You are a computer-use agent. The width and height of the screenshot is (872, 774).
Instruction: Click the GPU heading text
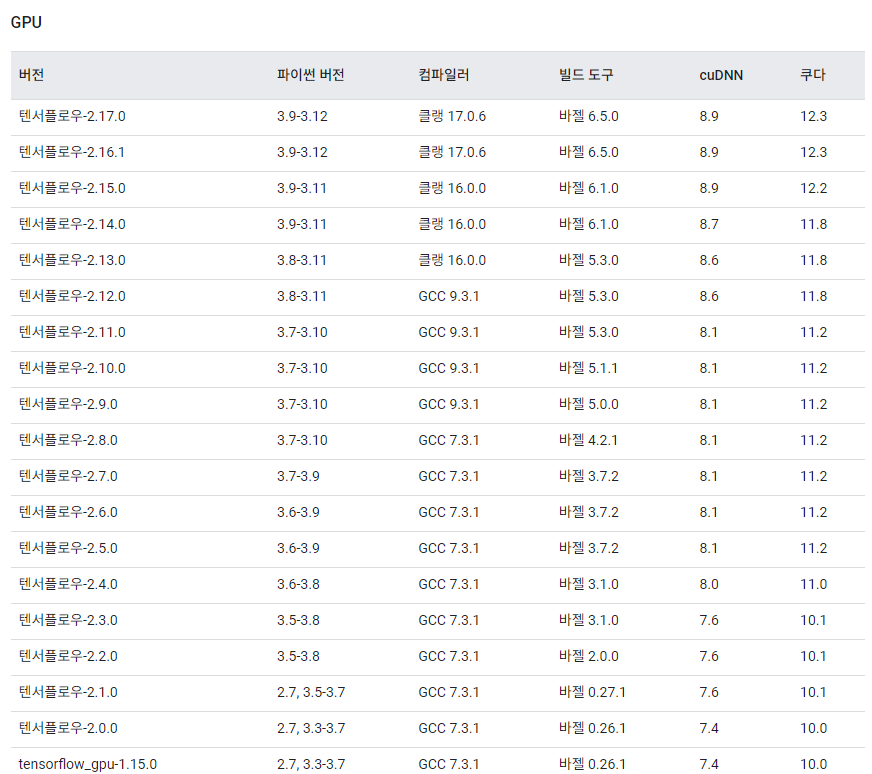[26, 22]
